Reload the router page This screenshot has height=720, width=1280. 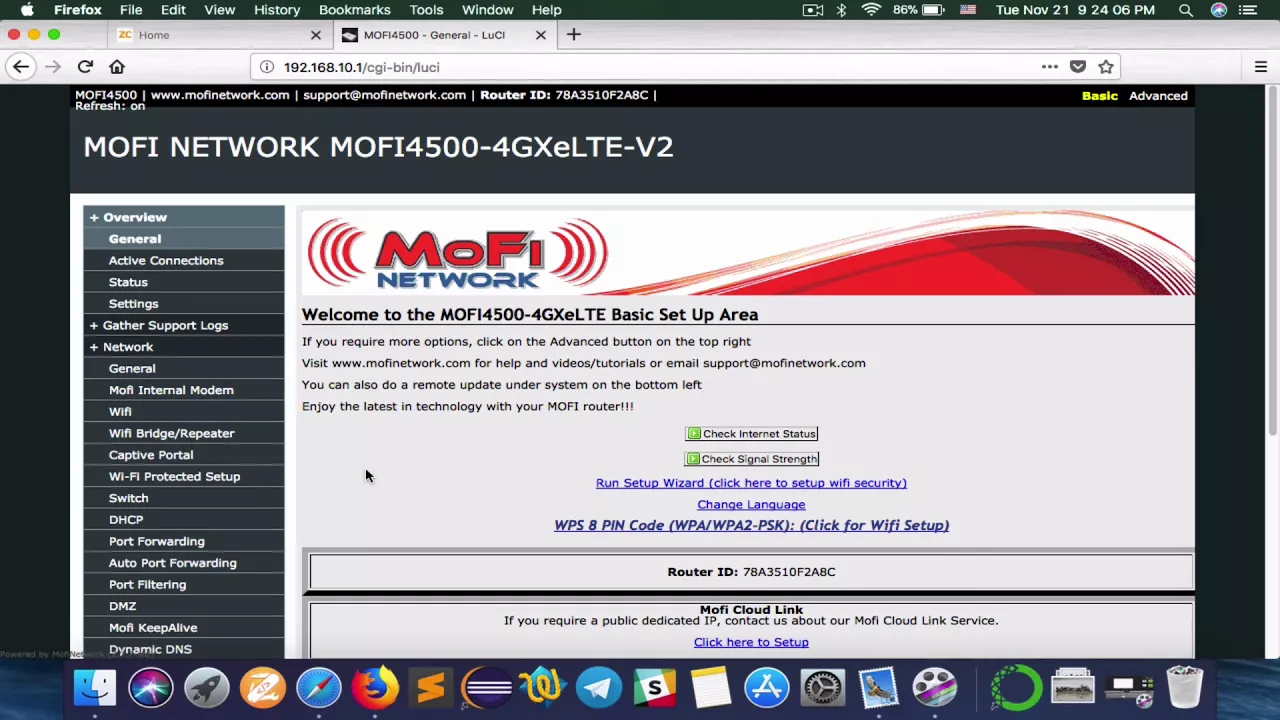85,67
